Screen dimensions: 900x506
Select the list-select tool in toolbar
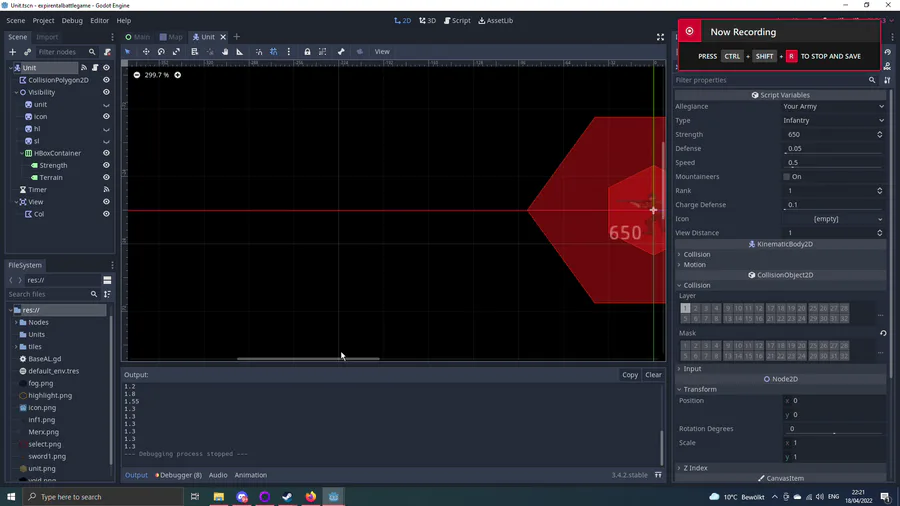(195, 52)
